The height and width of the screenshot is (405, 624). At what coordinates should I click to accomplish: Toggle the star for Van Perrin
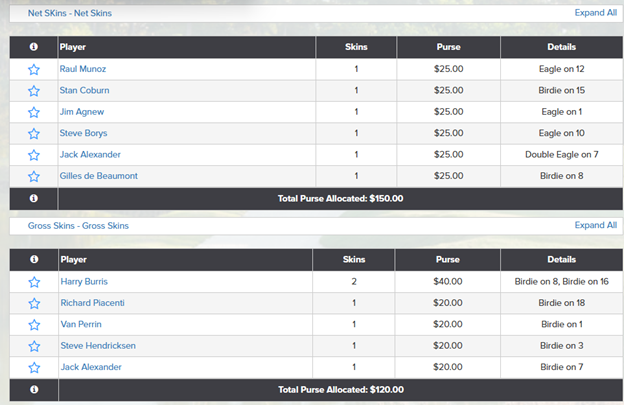[34, 325]
